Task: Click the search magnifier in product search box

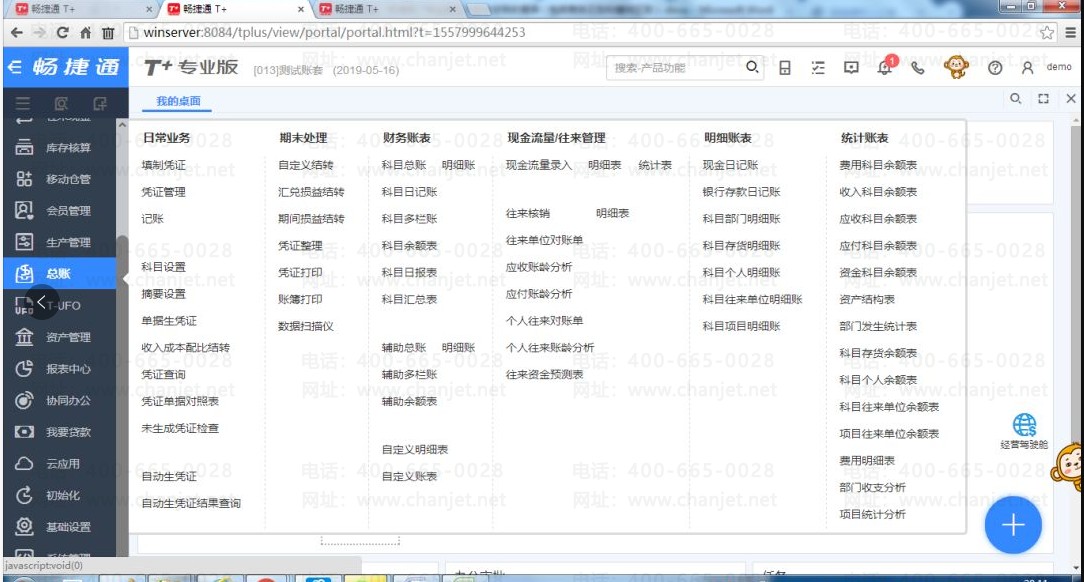Action: [x=752, y=67]
